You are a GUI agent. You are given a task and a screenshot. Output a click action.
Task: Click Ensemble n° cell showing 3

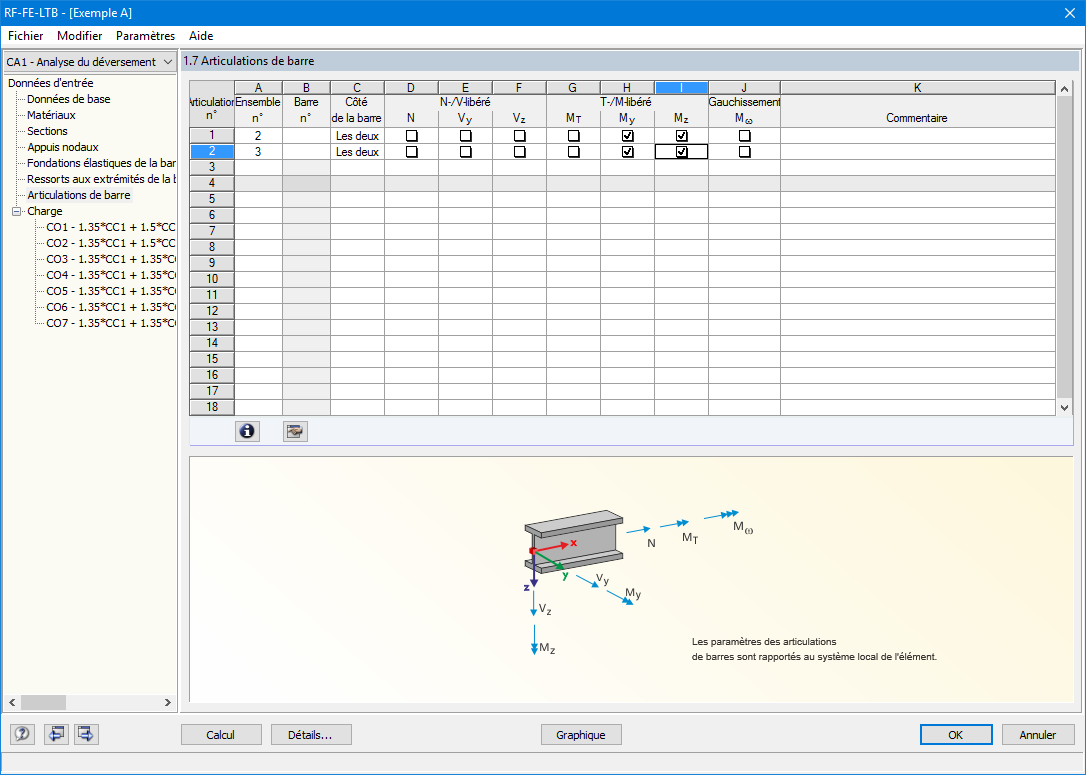(x=258, y=152)
